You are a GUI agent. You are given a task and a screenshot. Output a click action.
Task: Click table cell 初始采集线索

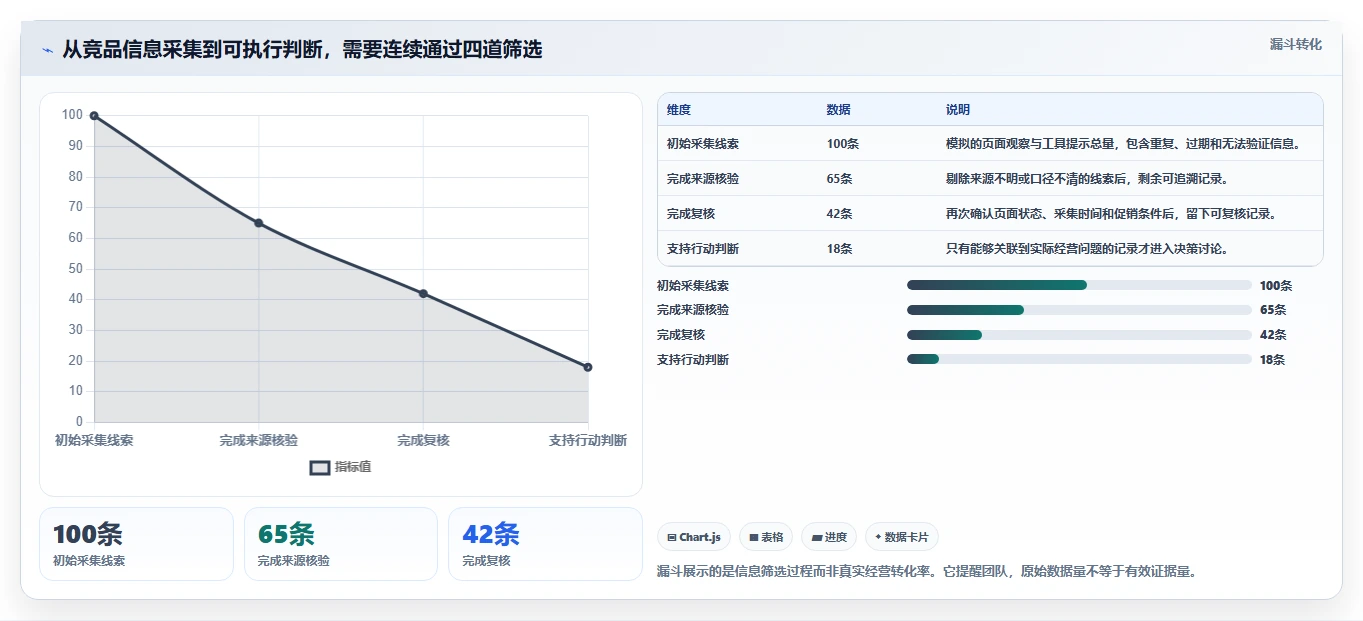(x=703, y=144)
